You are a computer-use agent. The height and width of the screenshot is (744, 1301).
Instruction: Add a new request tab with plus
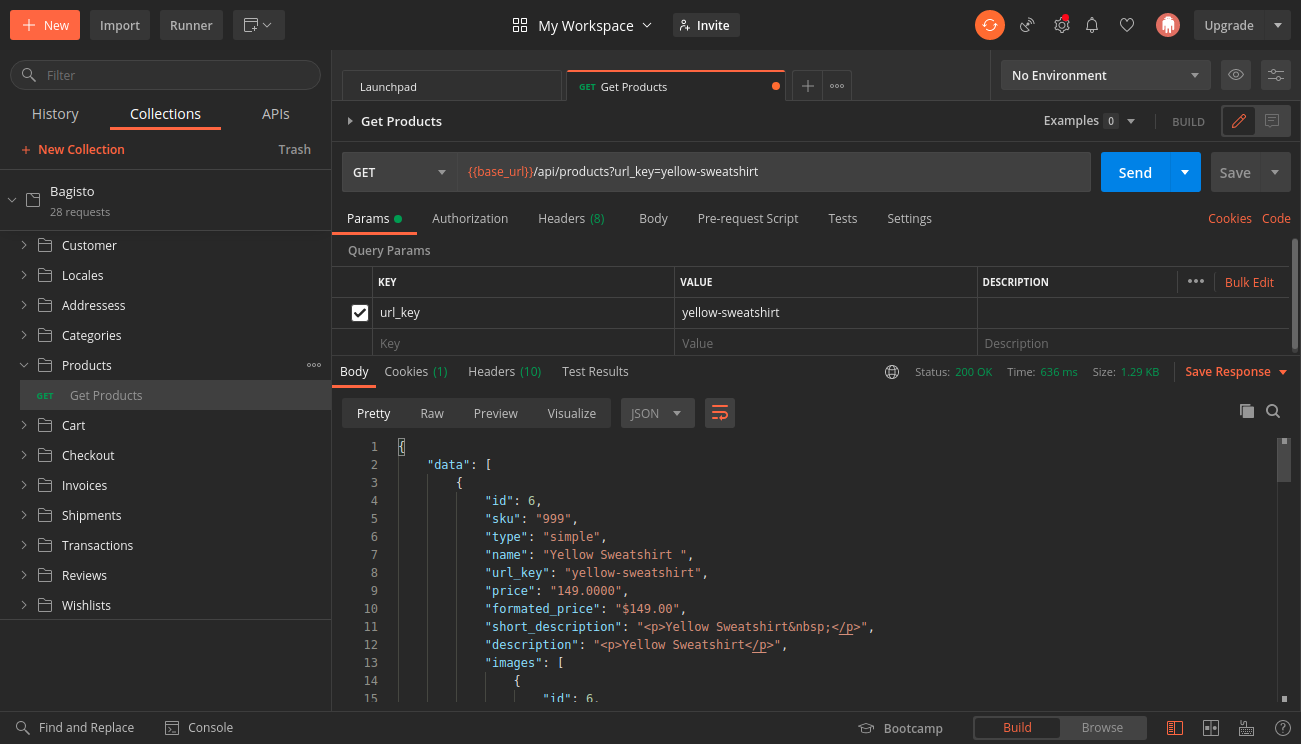click(807, 86)
